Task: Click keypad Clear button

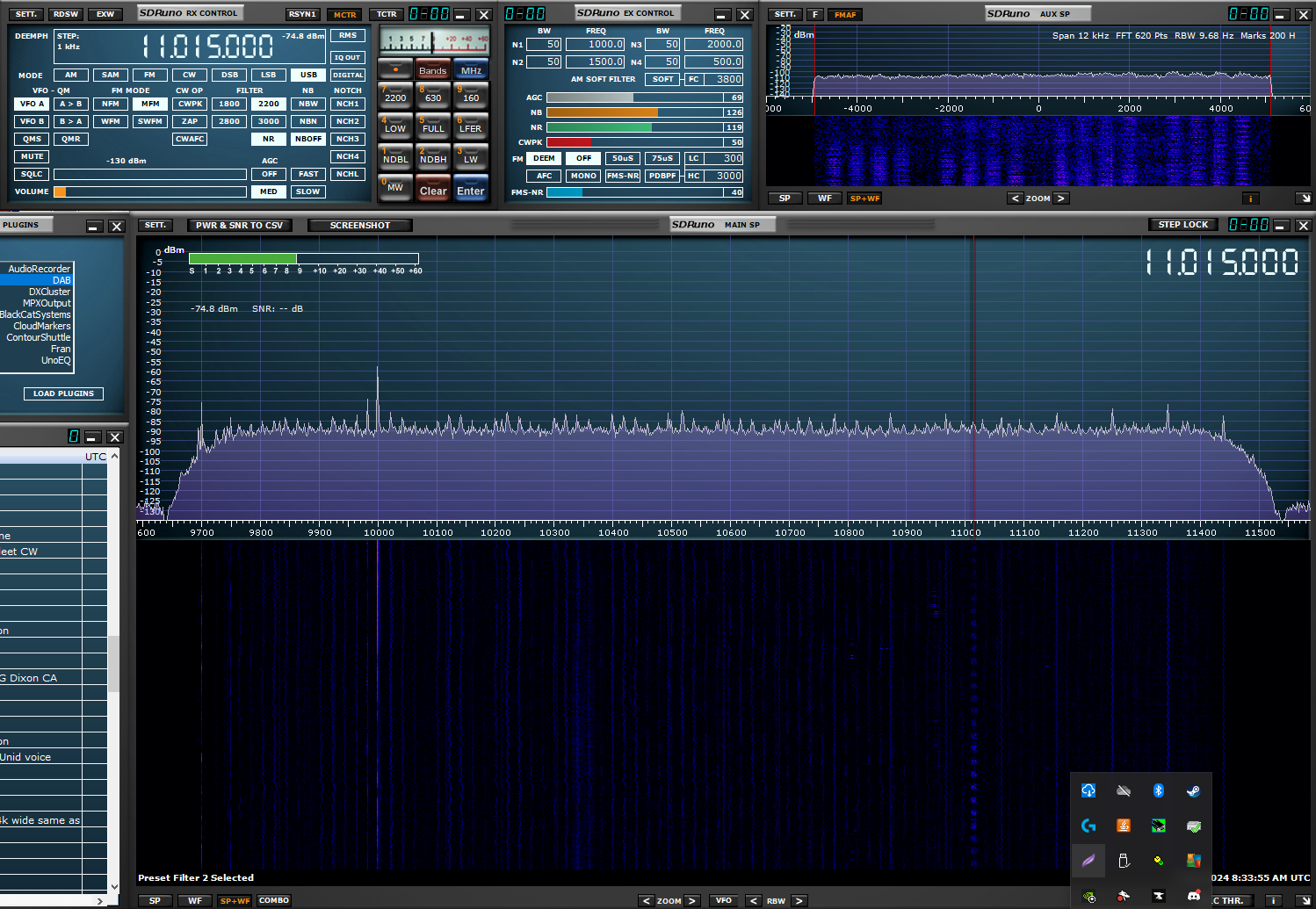Action: click(x=433, y=189)
